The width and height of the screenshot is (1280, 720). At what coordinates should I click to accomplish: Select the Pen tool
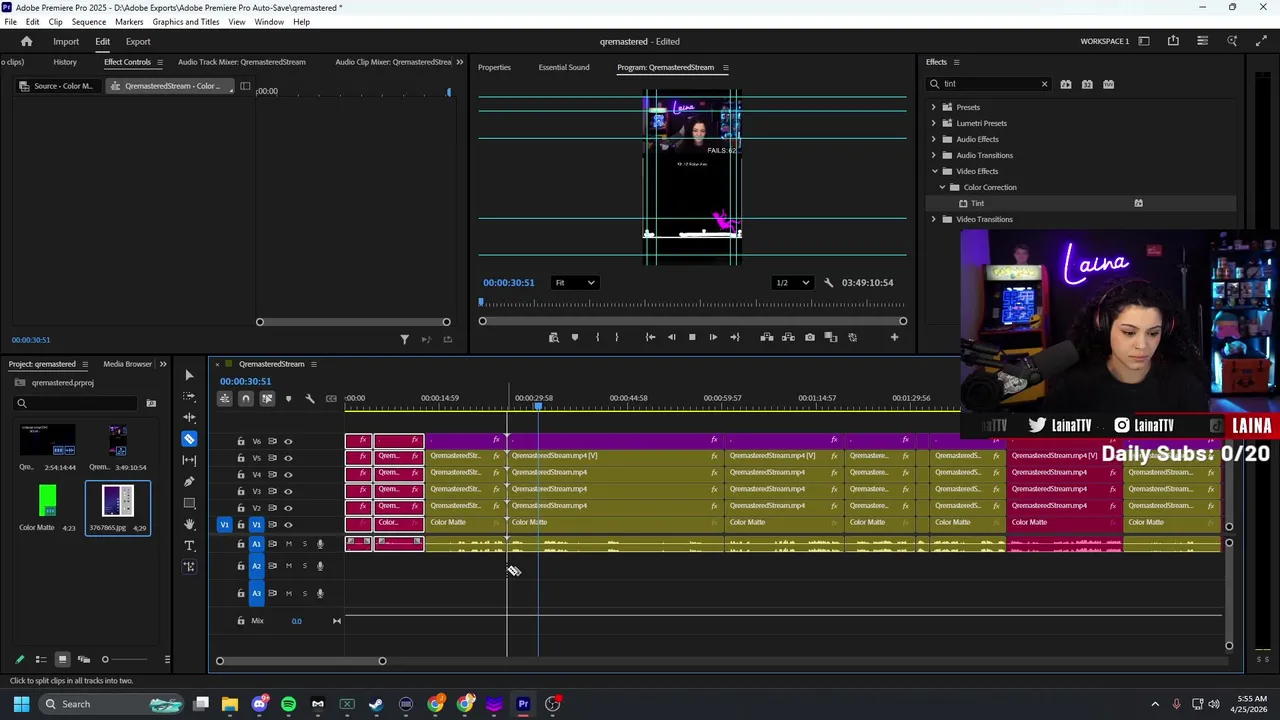pos(189,481)
